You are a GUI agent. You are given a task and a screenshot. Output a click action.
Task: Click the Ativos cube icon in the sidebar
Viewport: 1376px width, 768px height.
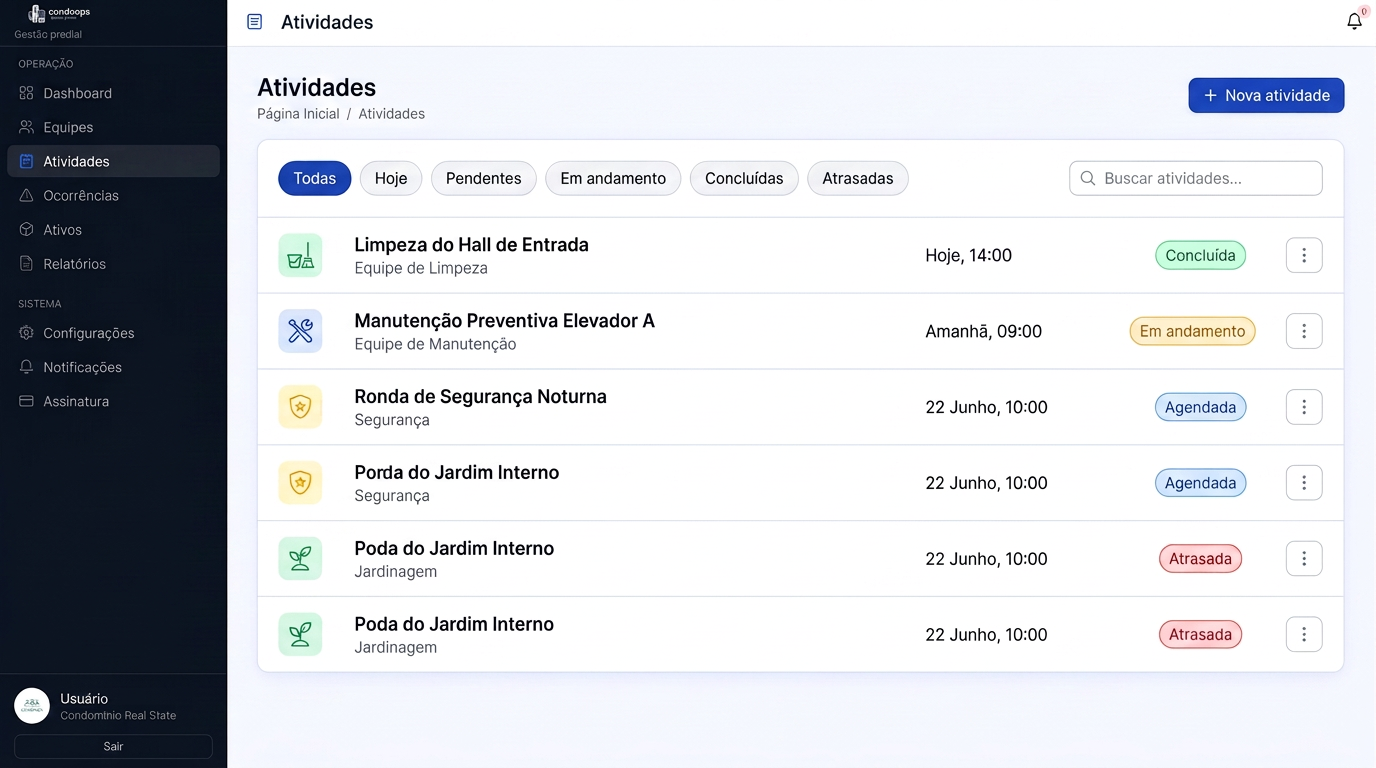coord(27,229)
